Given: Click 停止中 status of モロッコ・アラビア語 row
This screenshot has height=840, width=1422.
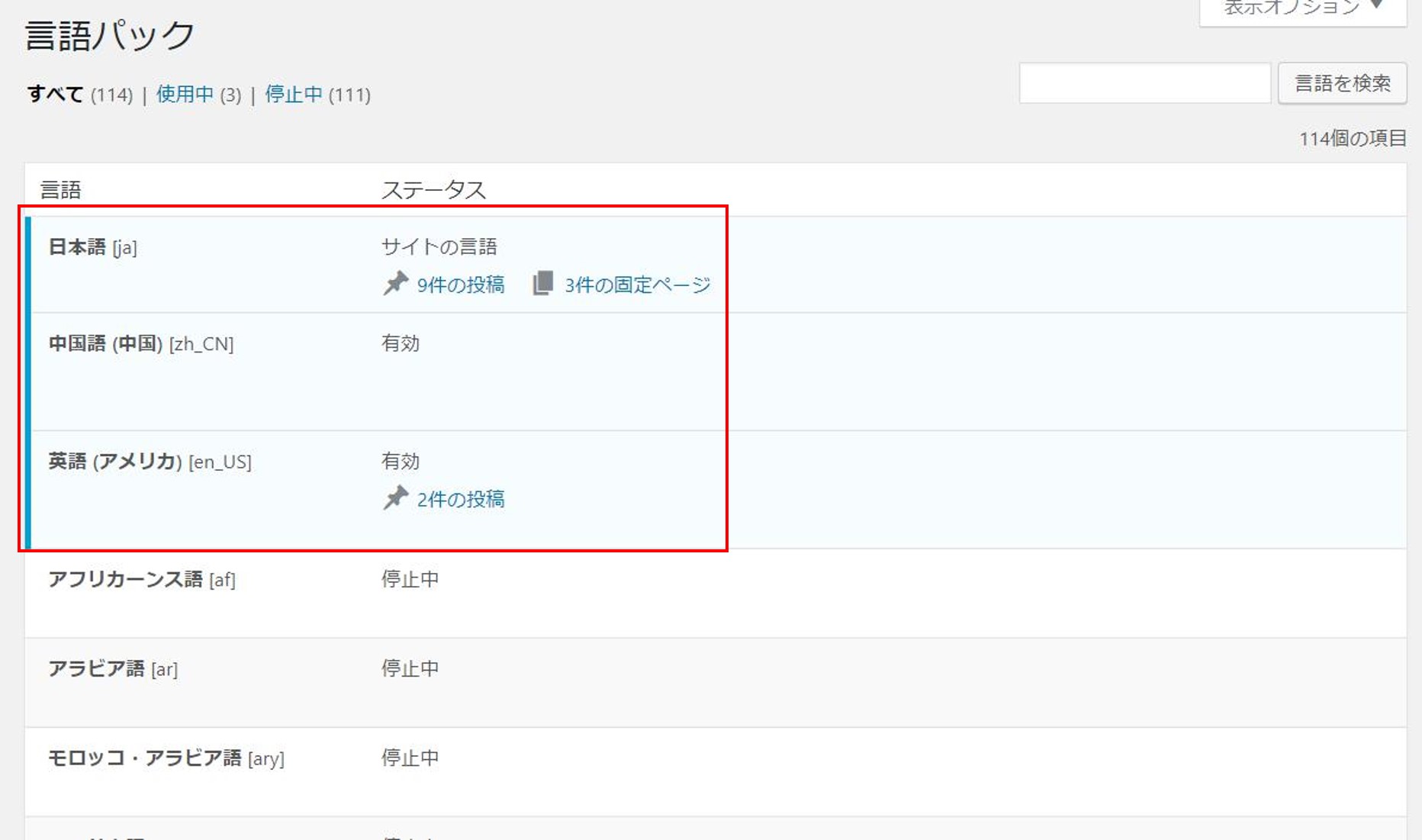Looking at the screenshot, I should point(410,758).
